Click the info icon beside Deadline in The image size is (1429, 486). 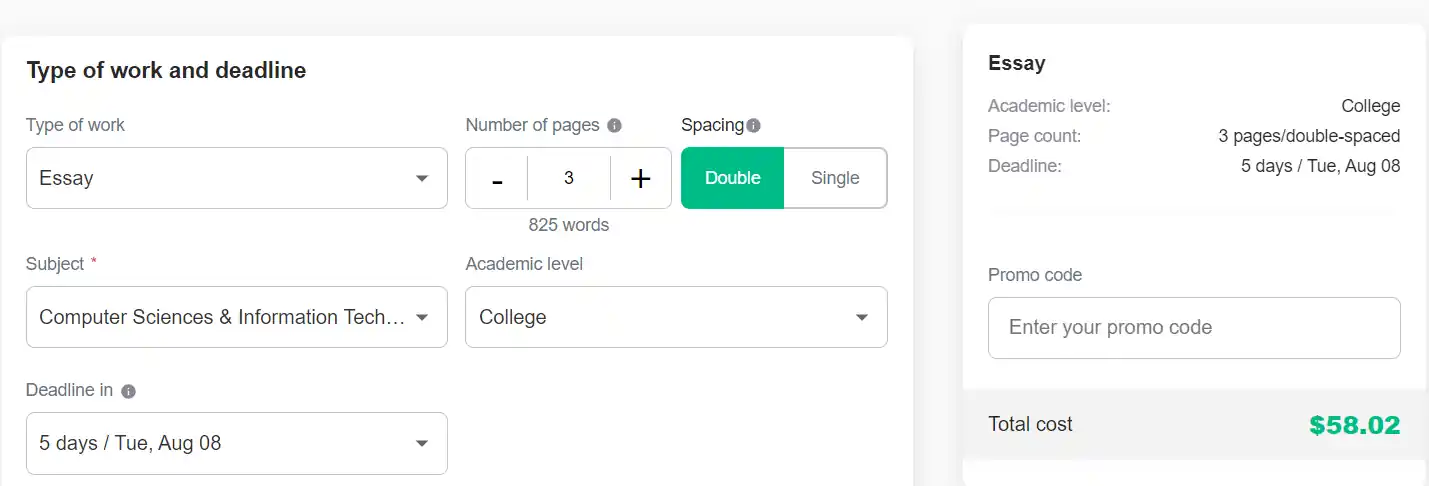[128, 391]
